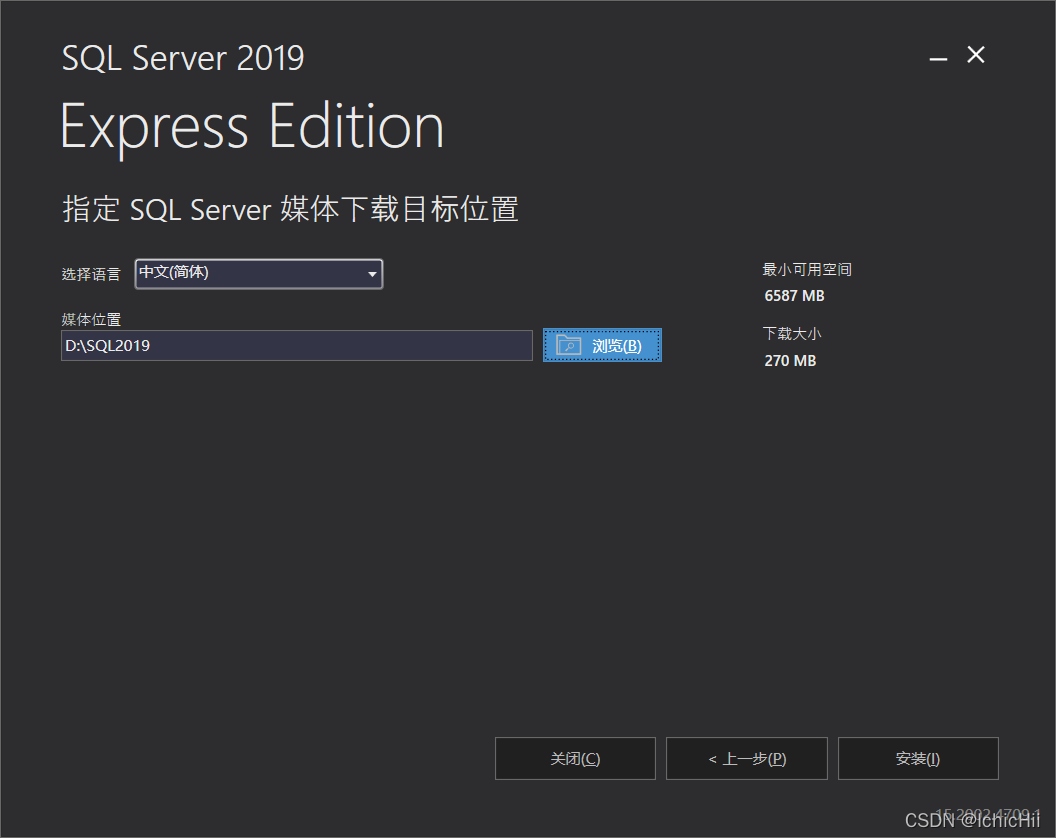The width and height of the screenshot is (1056, 838).
Task: Click the media location path field
Action: pyautogui.click(x=296, y=346)
